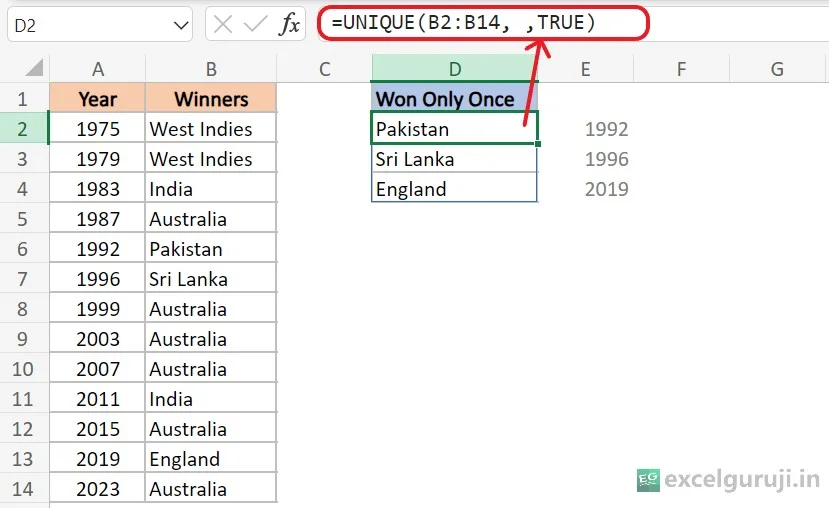829x508 pixels.
Task: Click cell E2 showing 1992
Action: [x=585, y=129]
